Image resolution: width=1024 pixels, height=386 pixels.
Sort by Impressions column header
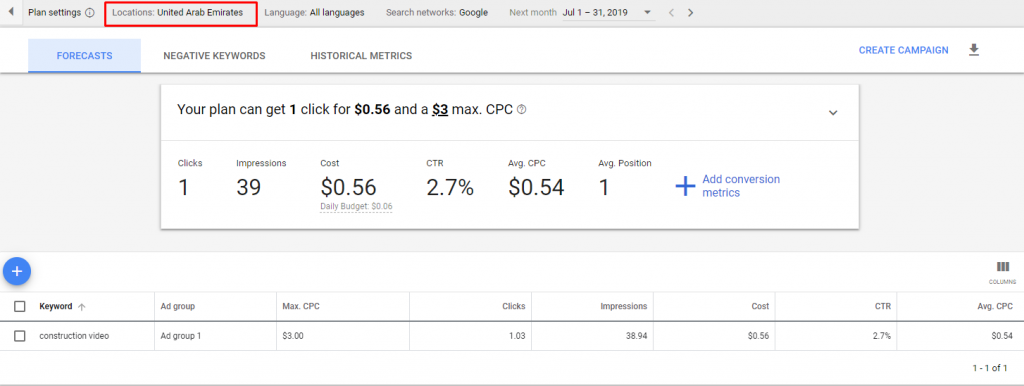pos(625,306)
